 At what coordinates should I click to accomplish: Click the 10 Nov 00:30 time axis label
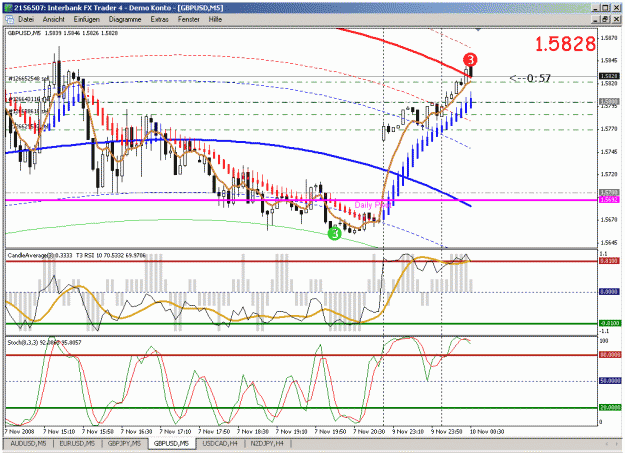[486, 431]
